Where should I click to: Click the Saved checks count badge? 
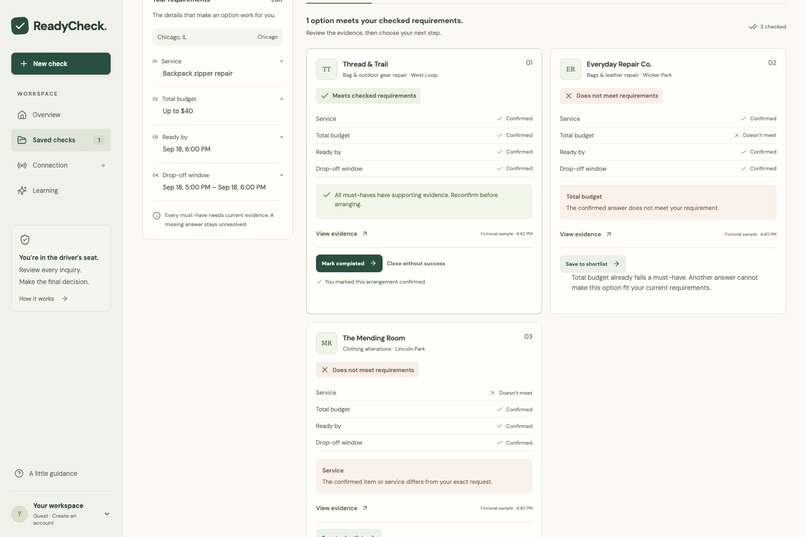point(99,140)
